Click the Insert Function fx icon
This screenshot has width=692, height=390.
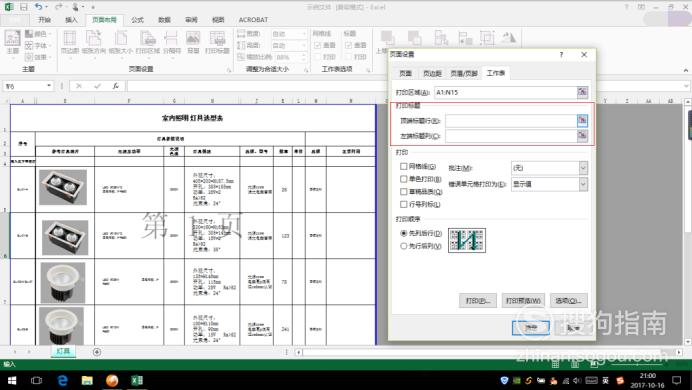tap(116, 86)
